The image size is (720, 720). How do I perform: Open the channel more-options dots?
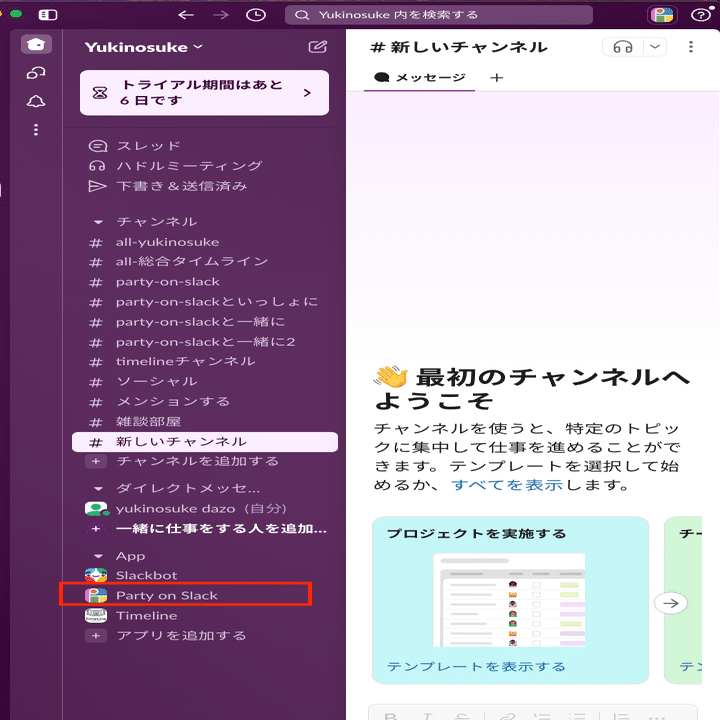pyautogui.click(x=691, y=47)
